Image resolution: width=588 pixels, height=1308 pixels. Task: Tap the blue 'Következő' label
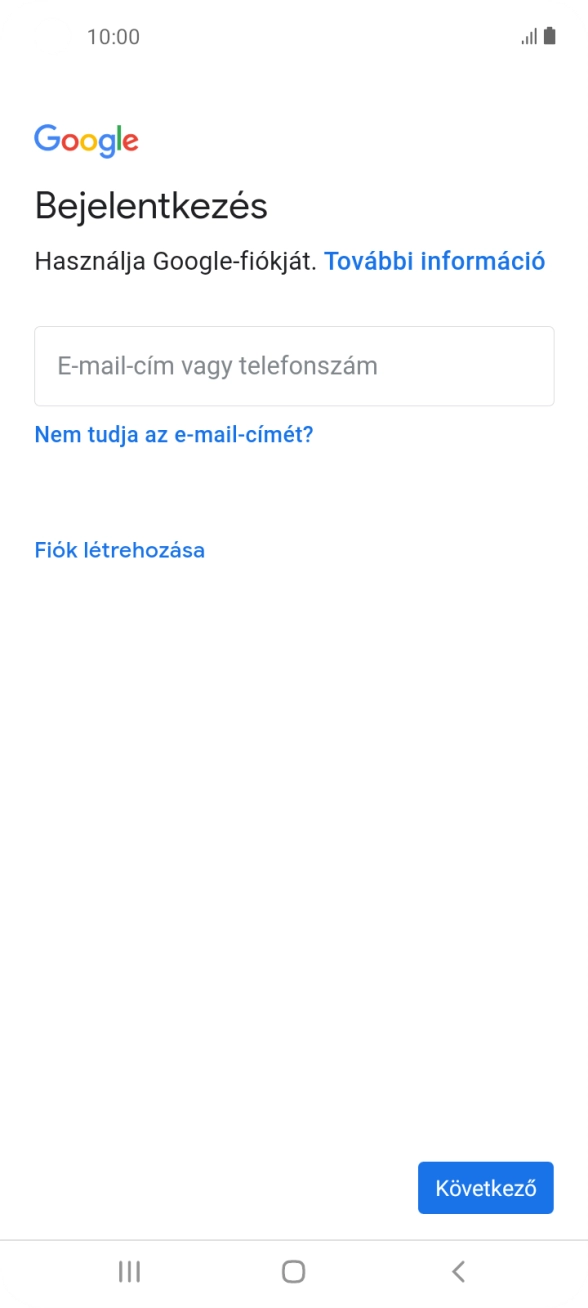click(x=486, y=1187)
